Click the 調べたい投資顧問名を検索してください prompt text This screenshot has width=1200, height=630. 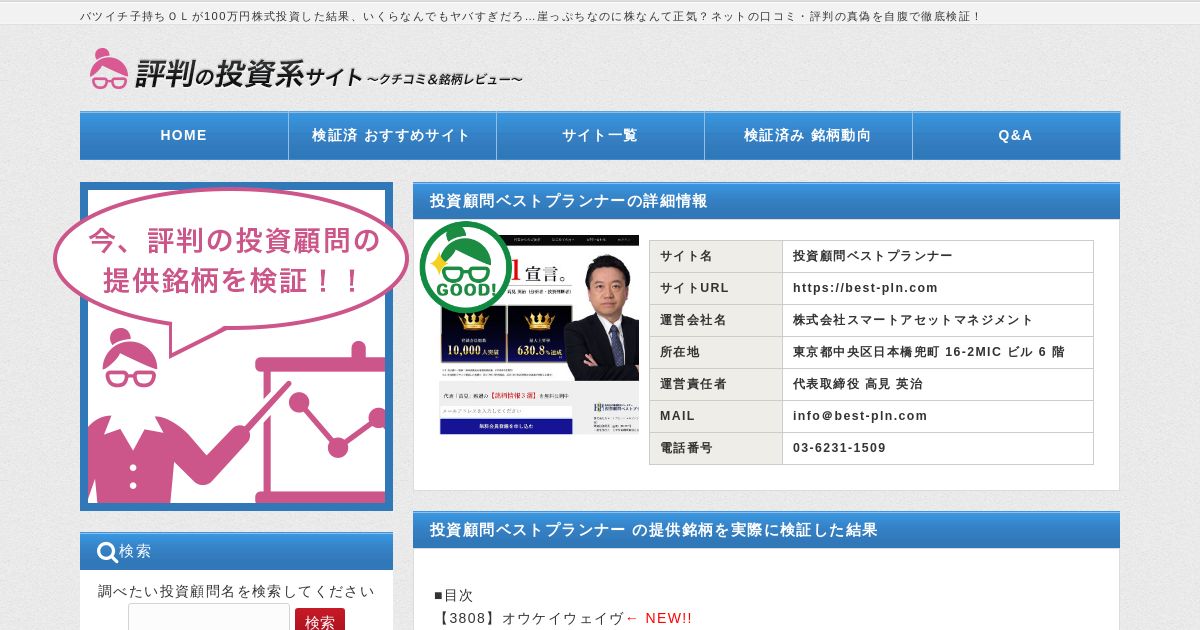pos(236,591)
